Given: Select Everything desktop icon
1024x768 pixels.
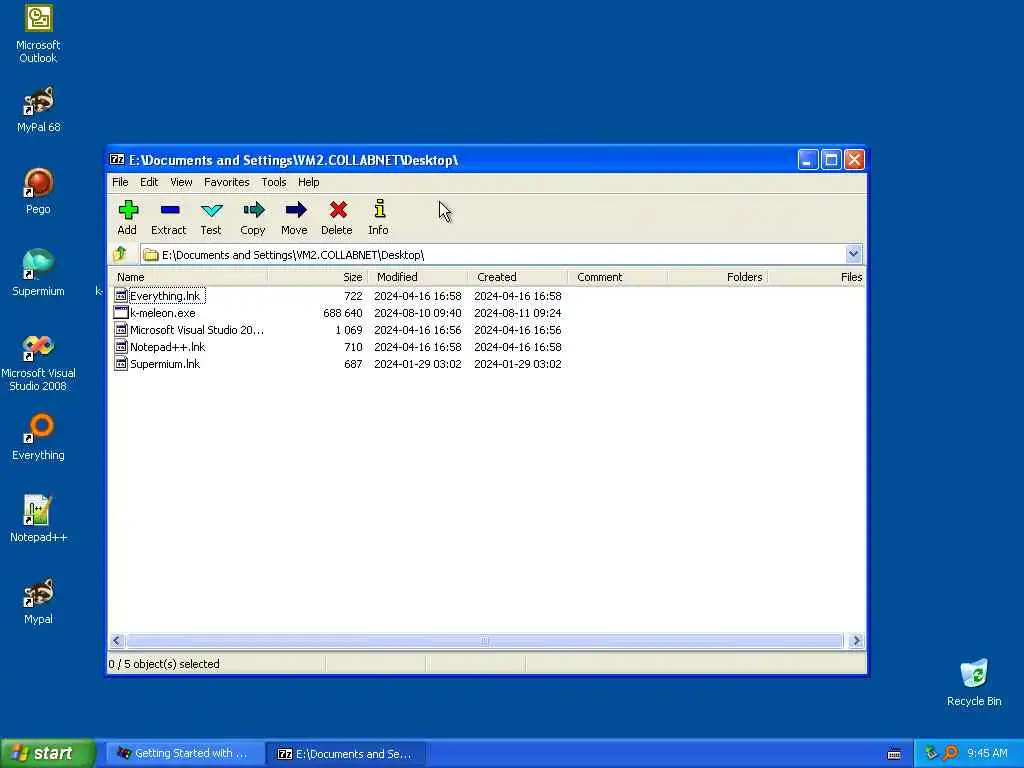Looking at the screenshot, I should (x=39, y=428).
